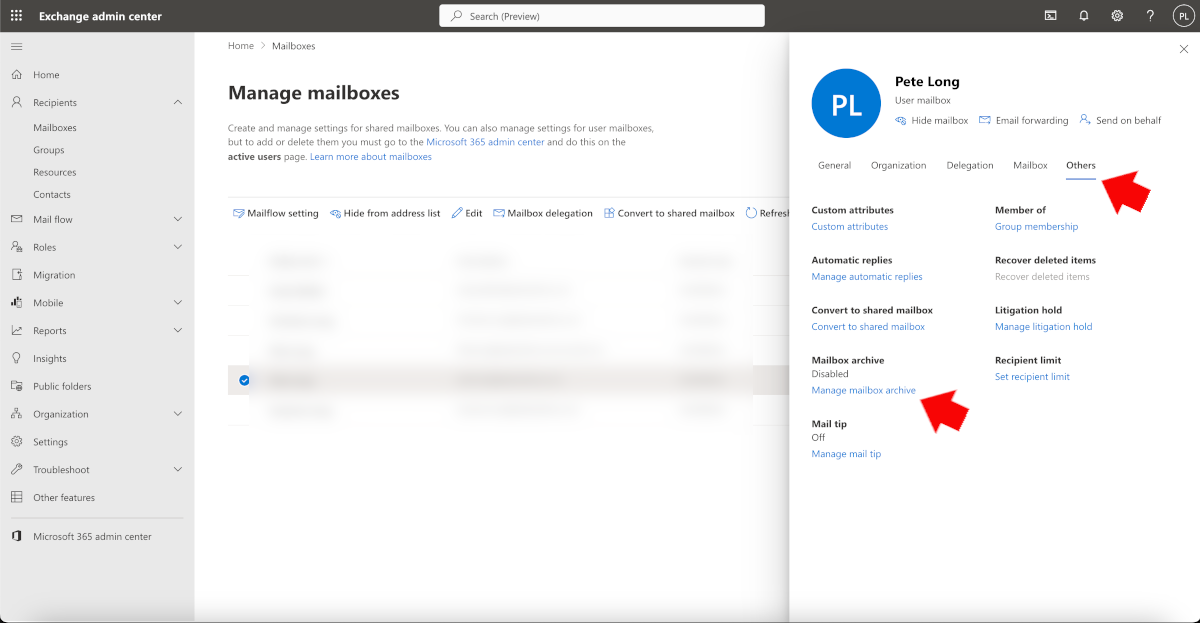Open the app launcher waffle icon
The image size is (1200, 623).
(16, 16)
